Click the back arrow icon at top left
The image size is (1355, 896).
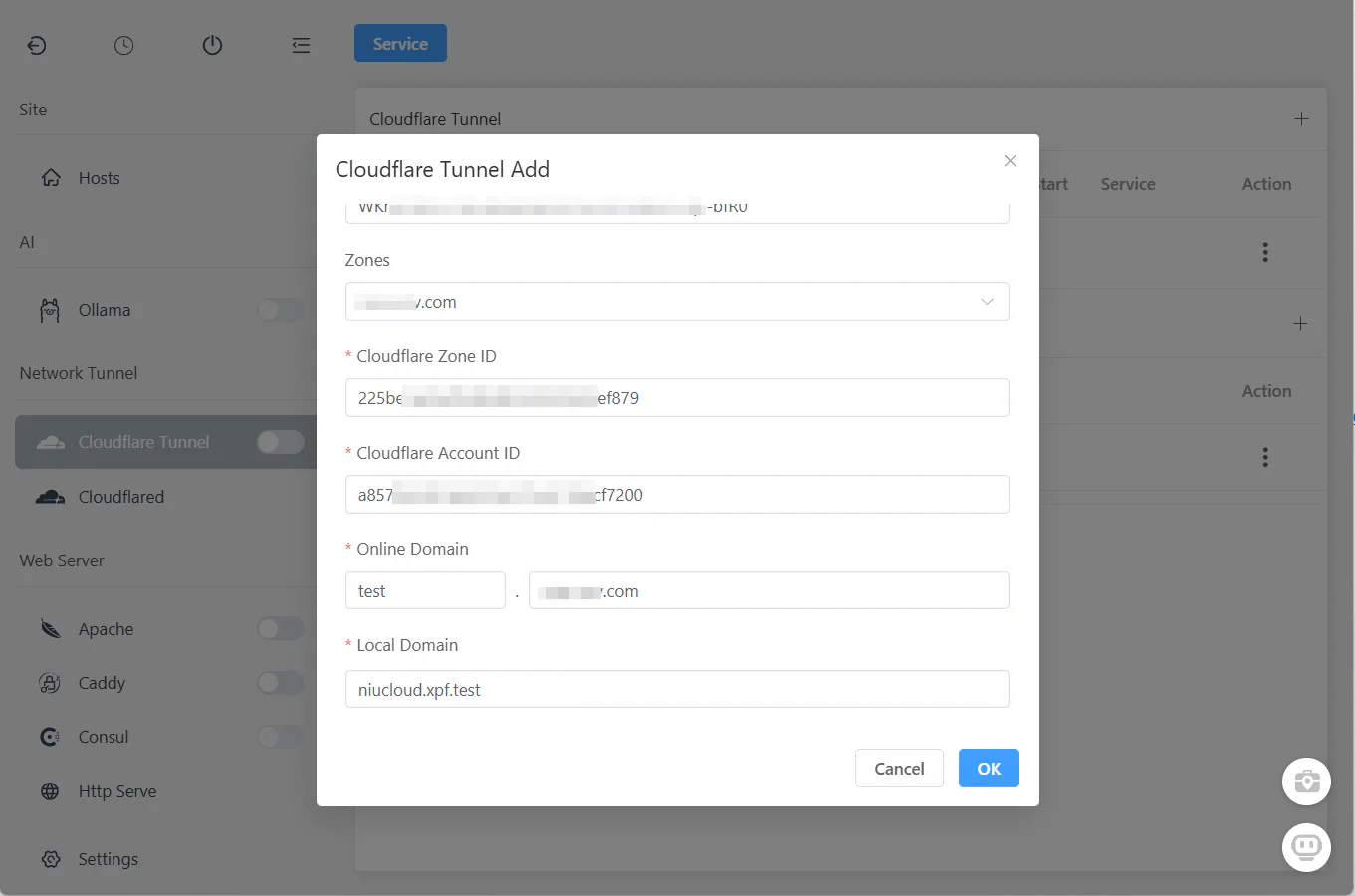[x=37, y=45]
